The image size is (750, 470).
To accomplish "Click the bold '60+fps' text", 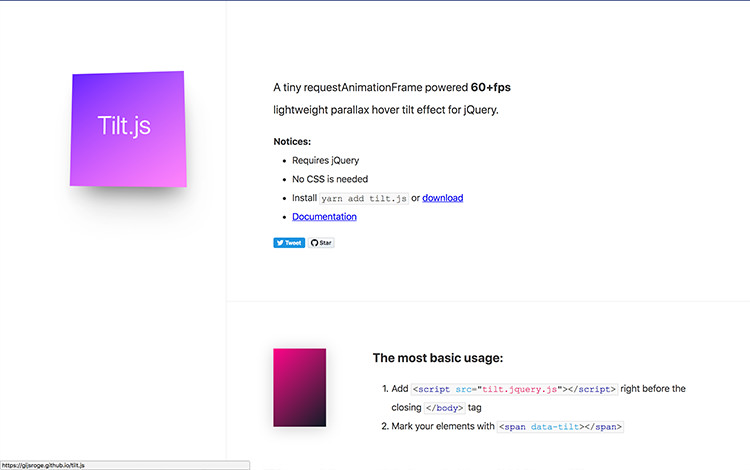I will (x=491, y=87).
